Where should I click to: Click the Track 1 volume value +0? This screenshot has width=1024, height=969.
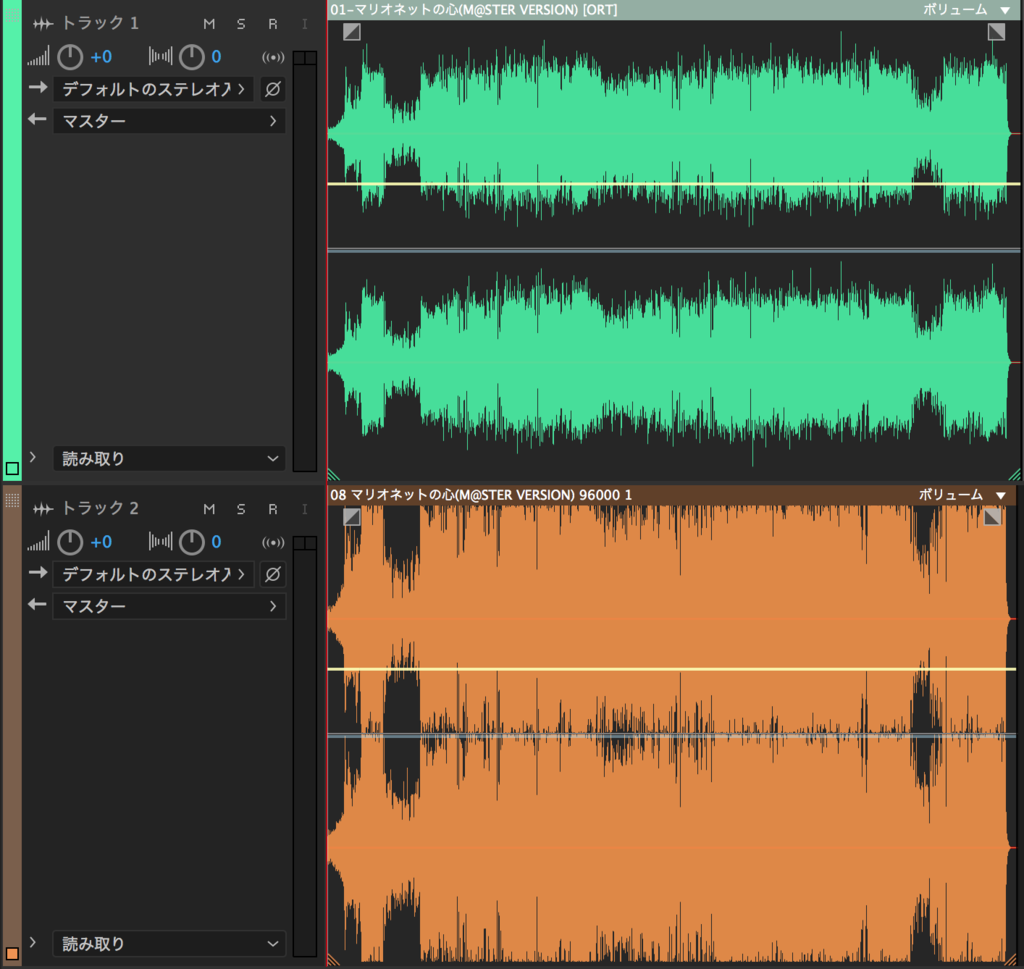pos(101,57)
